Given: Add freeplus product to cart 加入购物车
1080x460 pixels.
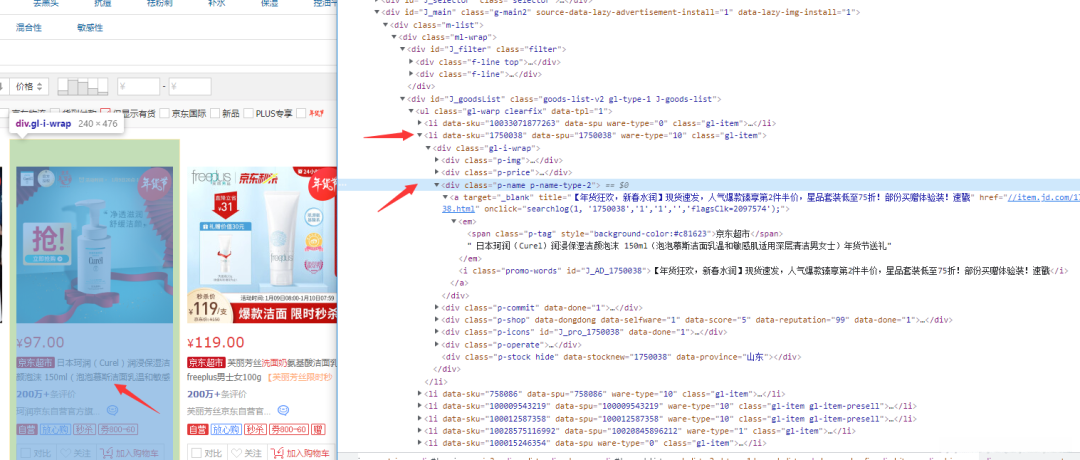Looking at the screenshot, I should (302, 454).
